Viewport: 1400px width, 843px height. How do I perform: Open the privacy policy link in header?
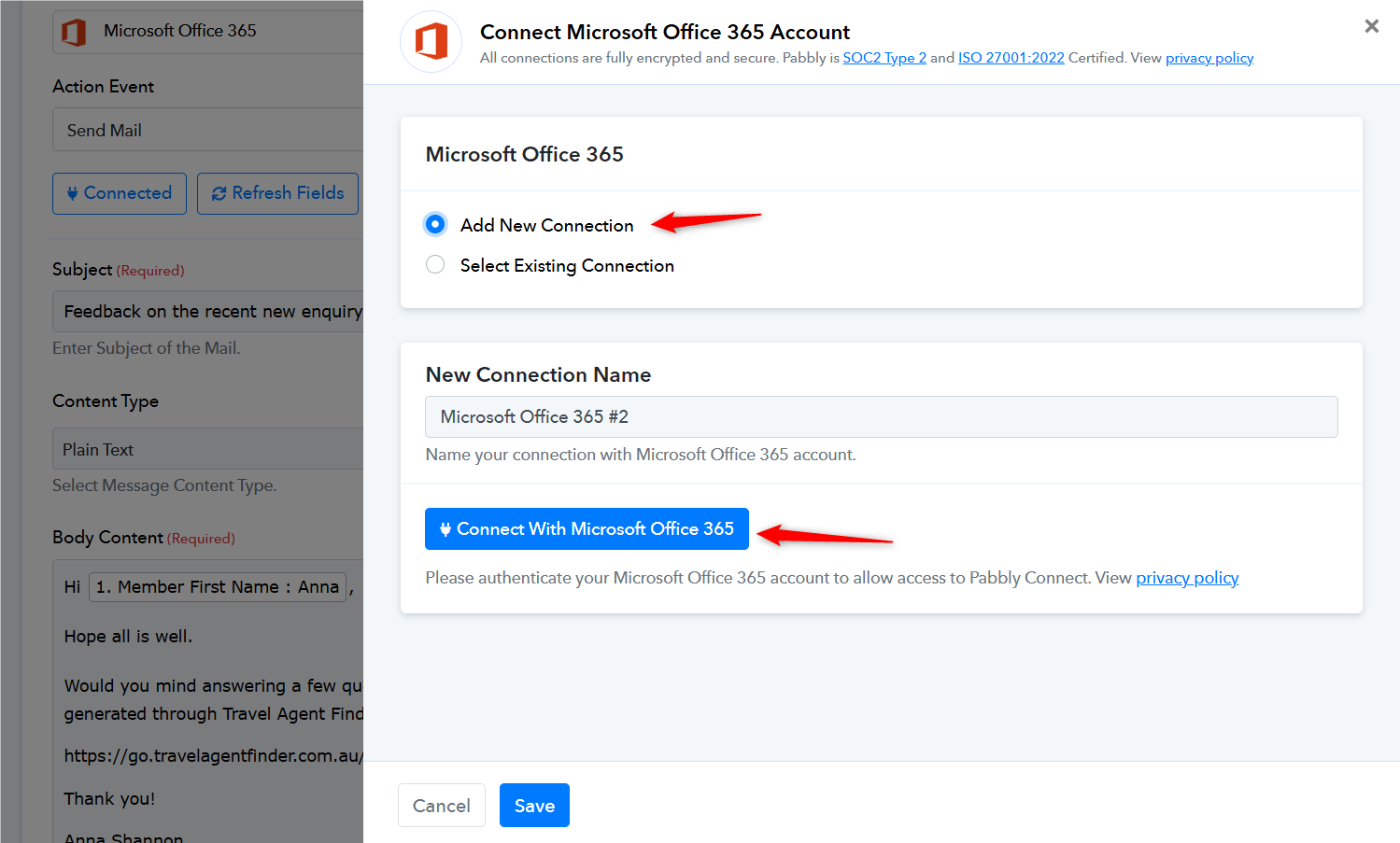[1209, 58]
